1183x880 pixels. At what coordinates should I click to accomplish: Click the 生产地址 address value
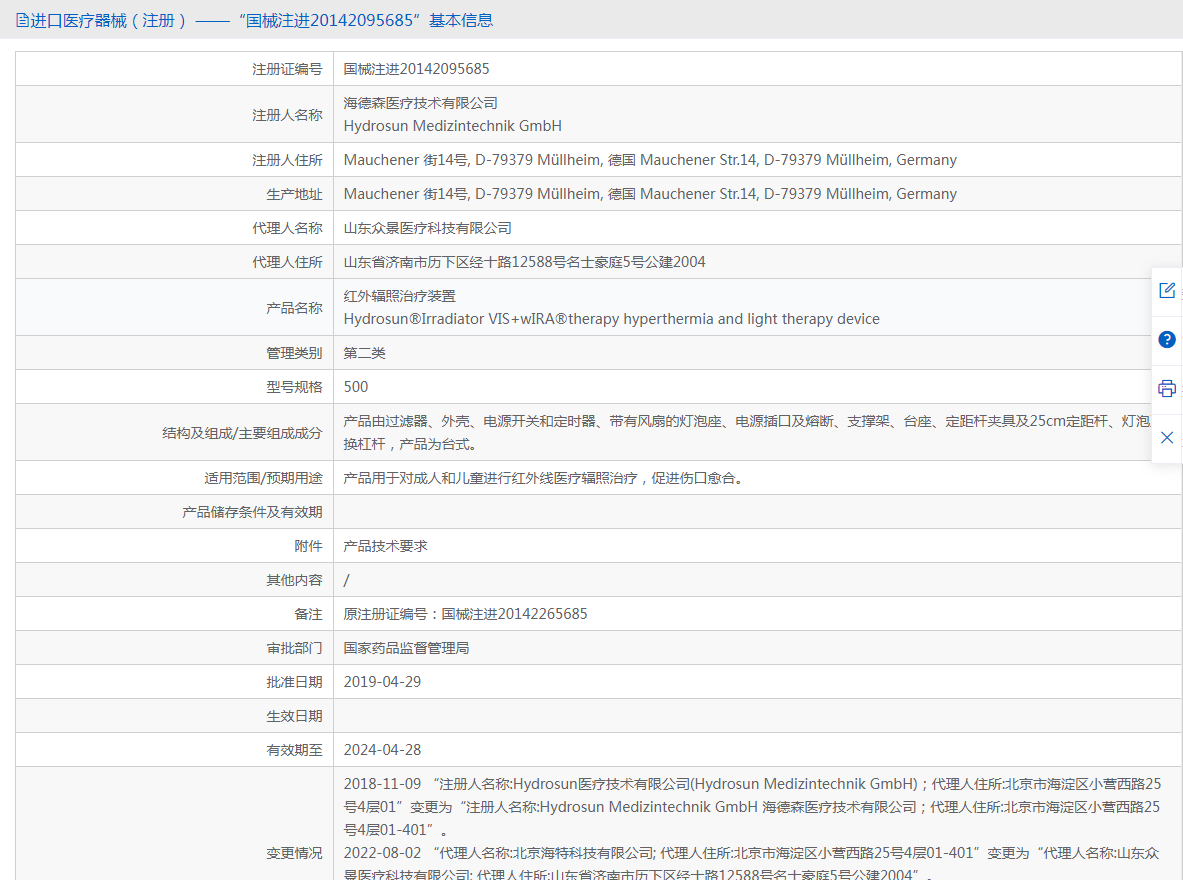pos(650,194)
